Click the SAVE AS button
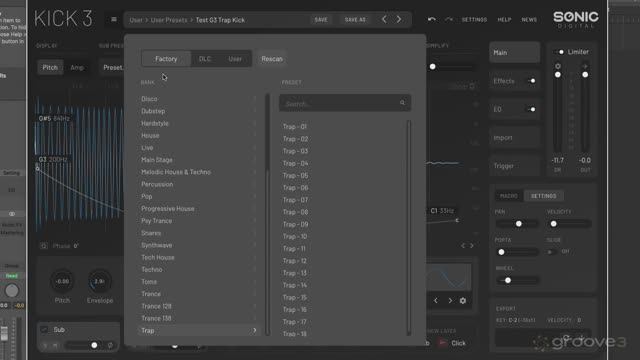Image resolution: width=640 pixels, height=360 pixels. click(355, 20)
